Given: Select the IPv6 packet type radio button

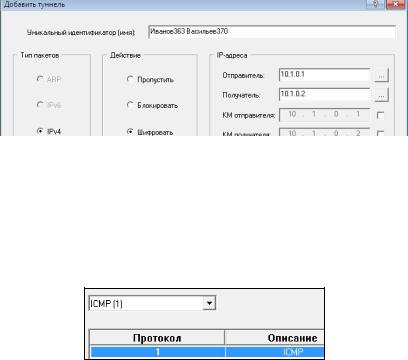Looking at the screenshot, I should (x=40, y=105).
